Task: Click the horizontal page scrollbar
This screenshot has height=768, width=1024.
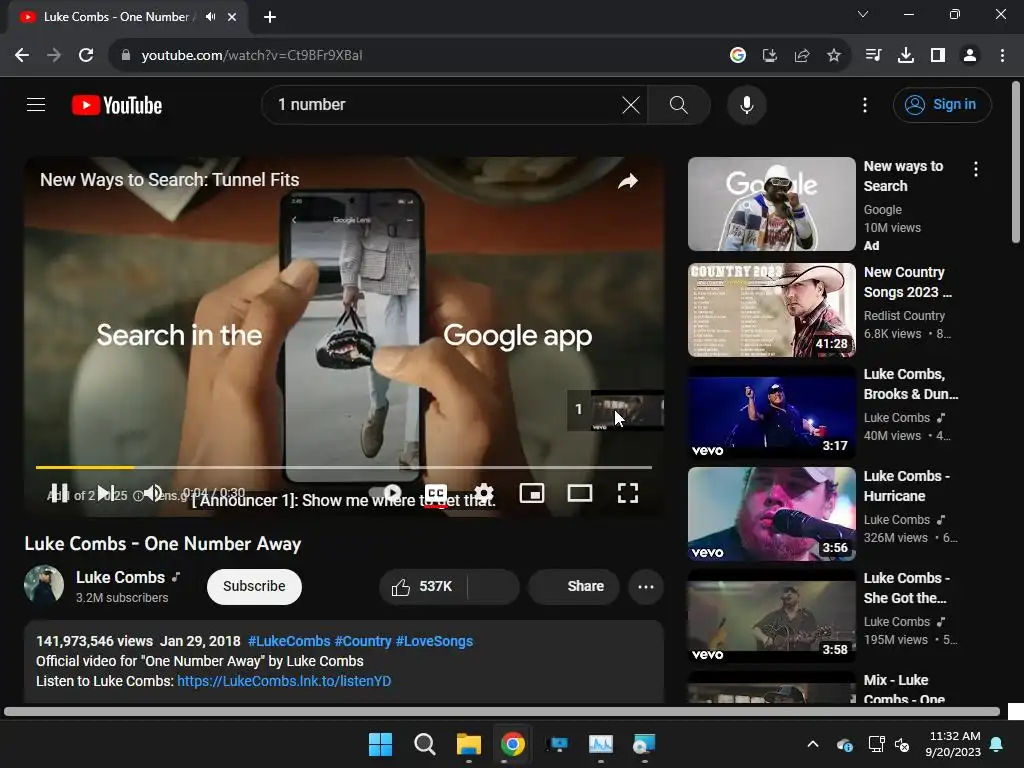Action: click(502, 711)
